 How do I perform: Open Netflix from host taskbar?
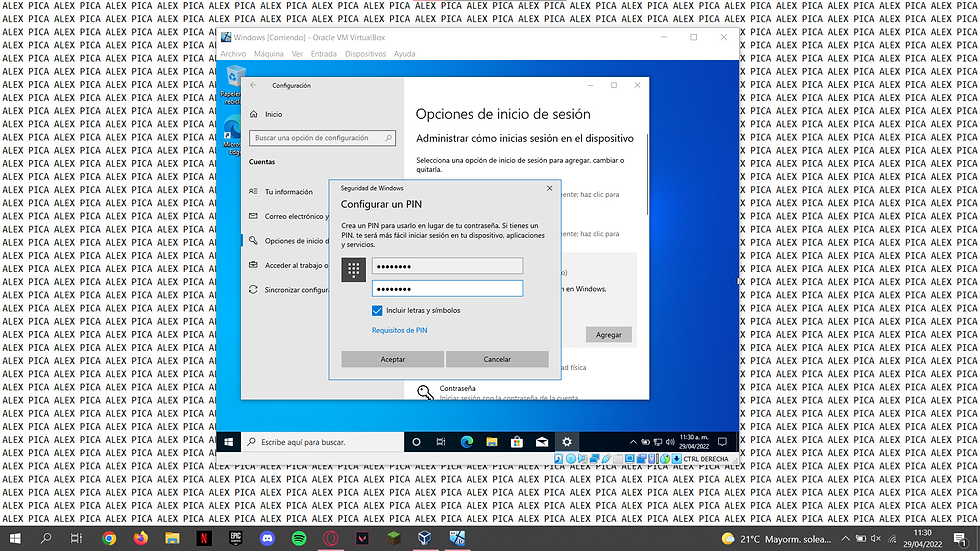click(204, 539)
